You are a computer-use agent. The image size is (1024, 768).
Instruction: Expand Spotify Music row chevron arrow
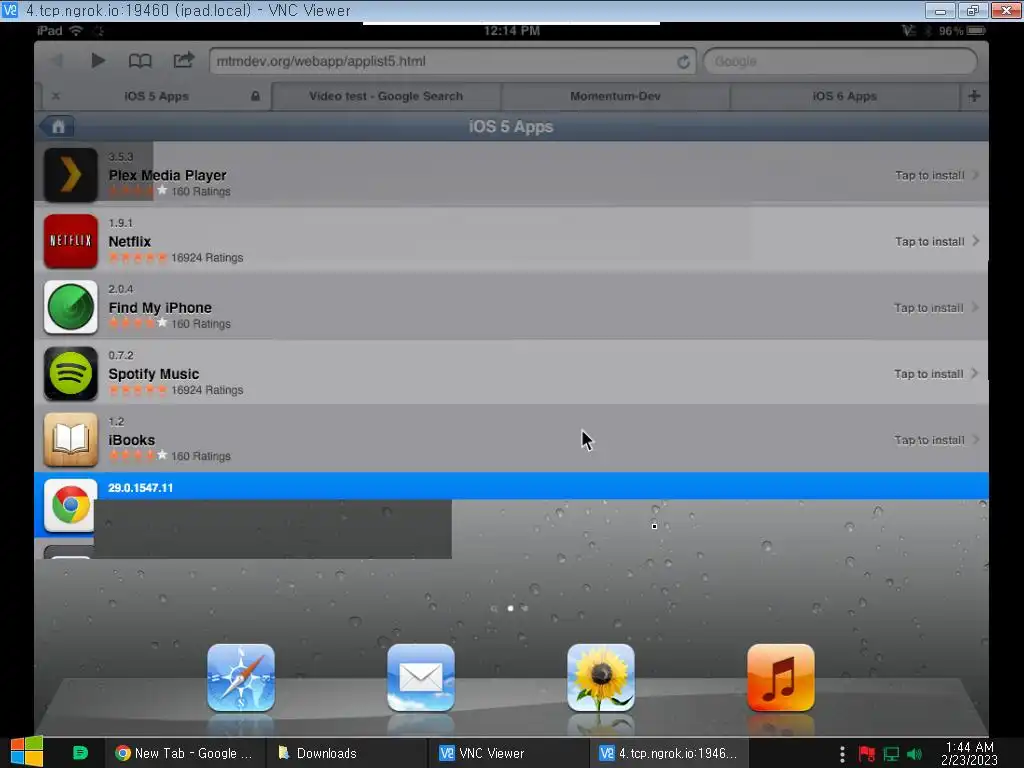tap(975, 374)
